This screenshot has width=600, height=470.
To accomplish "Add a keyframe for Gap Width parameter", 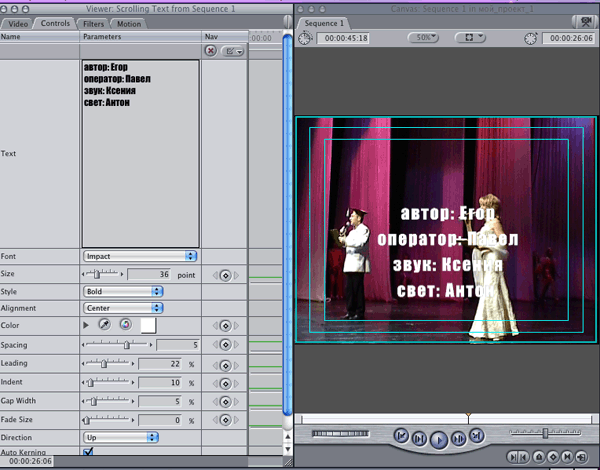I will click(225, 401).
